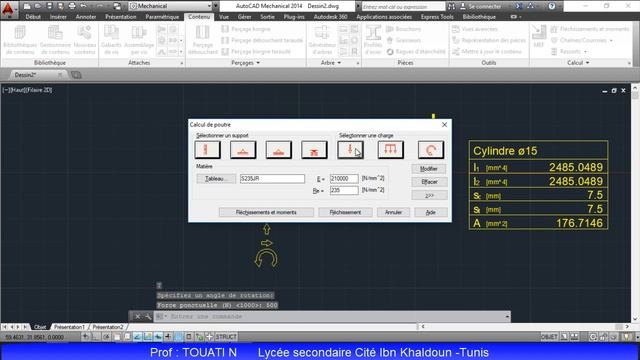Open the Présentation1 layout tab
This screenshot has height=360, width=640.
(x=69, y=327)
